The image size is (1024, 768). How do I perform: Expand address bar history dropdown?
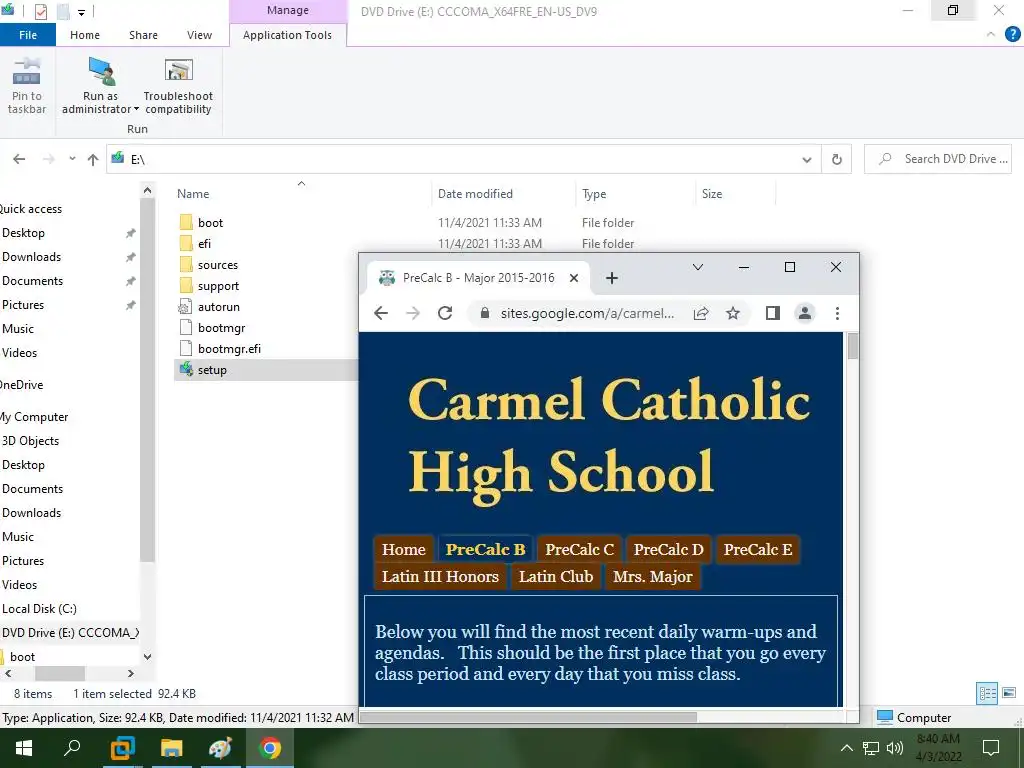807,159
